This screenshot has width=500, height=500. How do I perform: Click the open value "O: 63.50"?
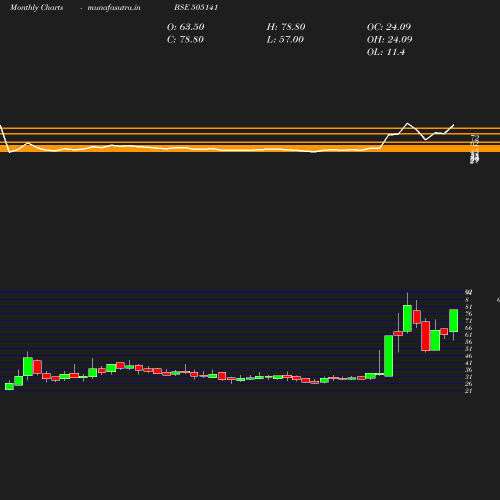click(x=185, y=27)
